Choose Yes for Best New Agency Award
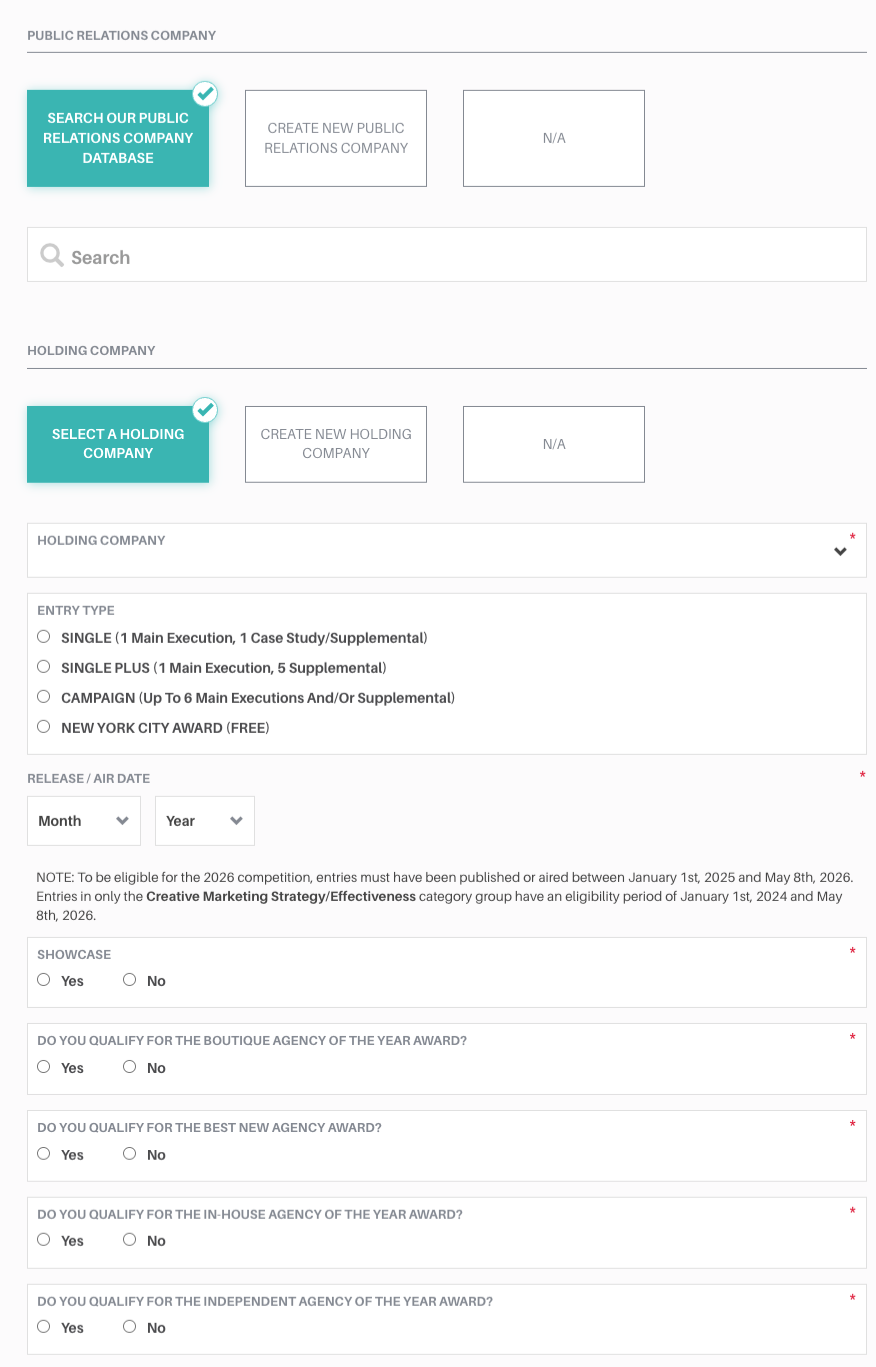Image resolution: width=876 pixels, height=1367 pixels. coord(43,1153)
